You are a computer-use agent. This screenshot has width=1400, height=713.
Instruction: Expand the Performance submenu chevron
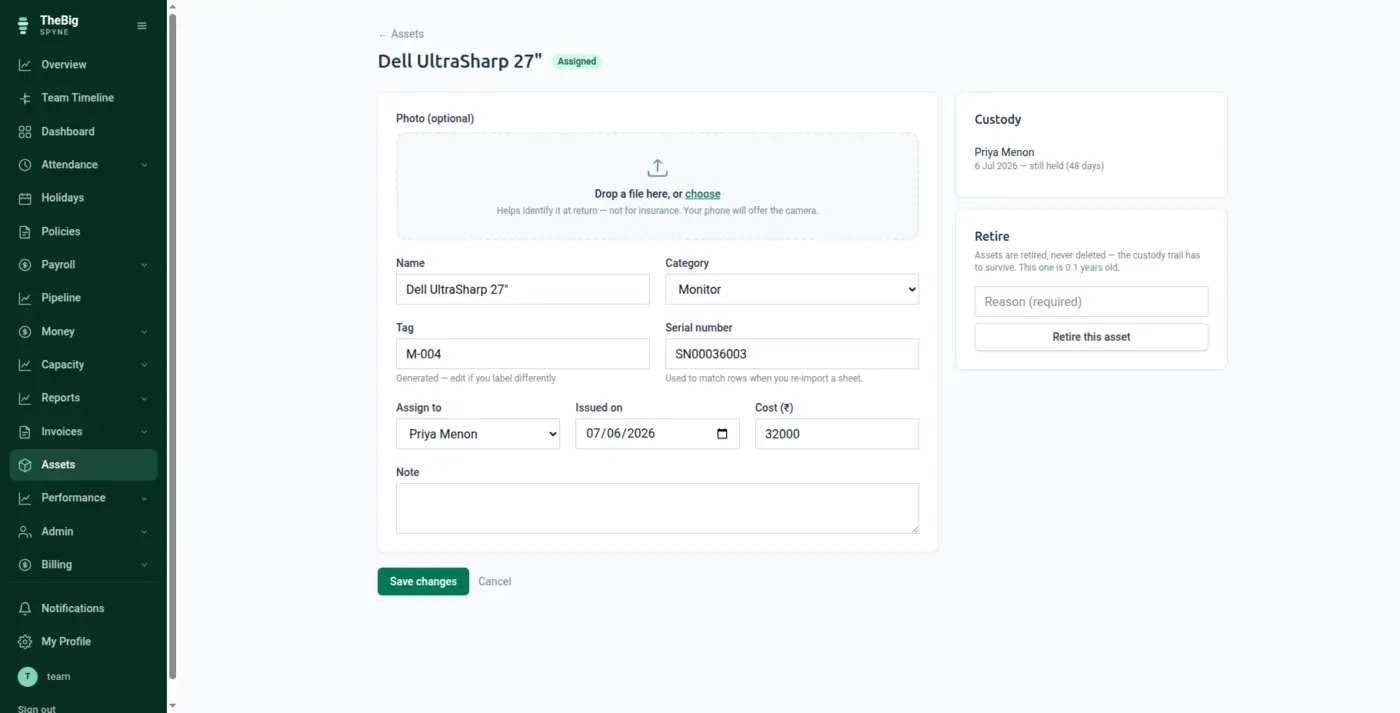pyautogui.click(x=144, y=498)
